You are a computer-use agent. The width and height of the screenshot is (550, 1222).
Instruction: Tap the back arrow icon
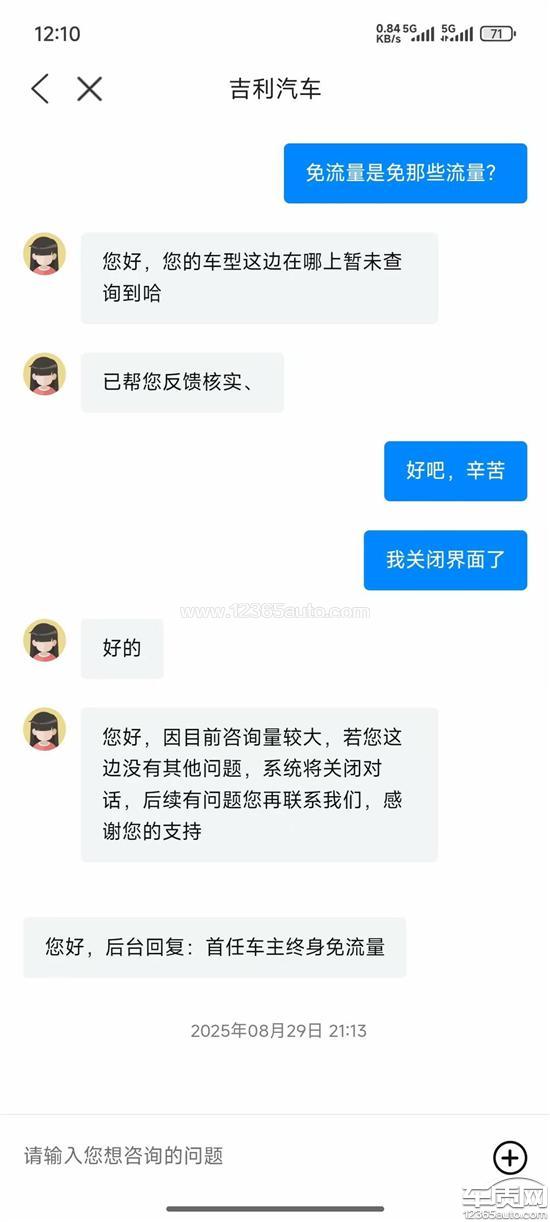click(x=40, y=89)
